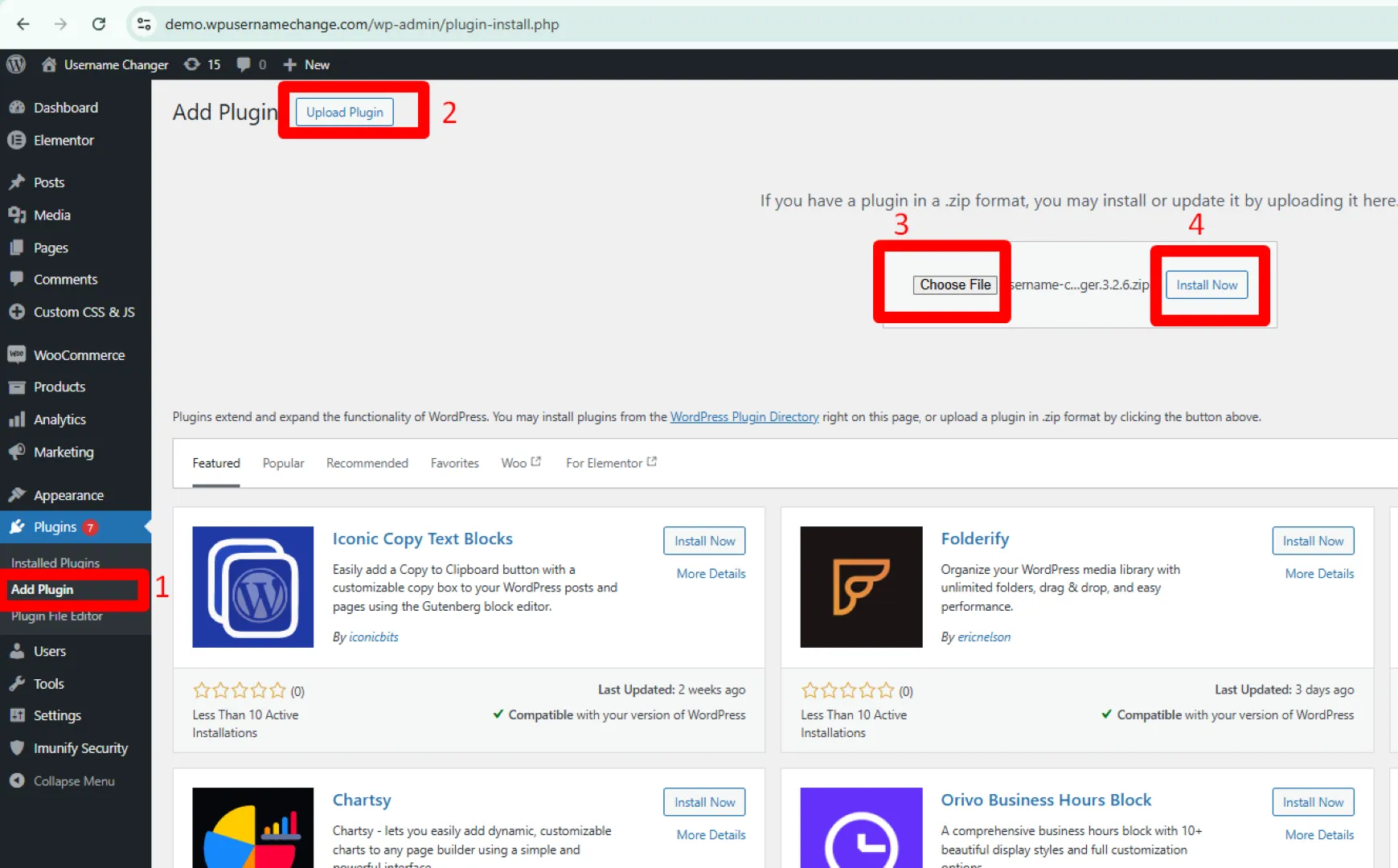Open the Chartsy title link
This screenshot has width=1398, height=868.
click(x=362, y=800)
